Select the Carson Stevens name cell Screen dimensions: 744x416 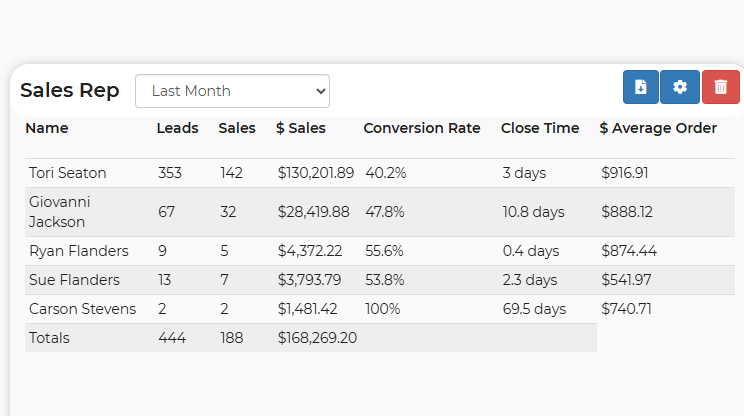pyautogui.click(x=83, y=309)
